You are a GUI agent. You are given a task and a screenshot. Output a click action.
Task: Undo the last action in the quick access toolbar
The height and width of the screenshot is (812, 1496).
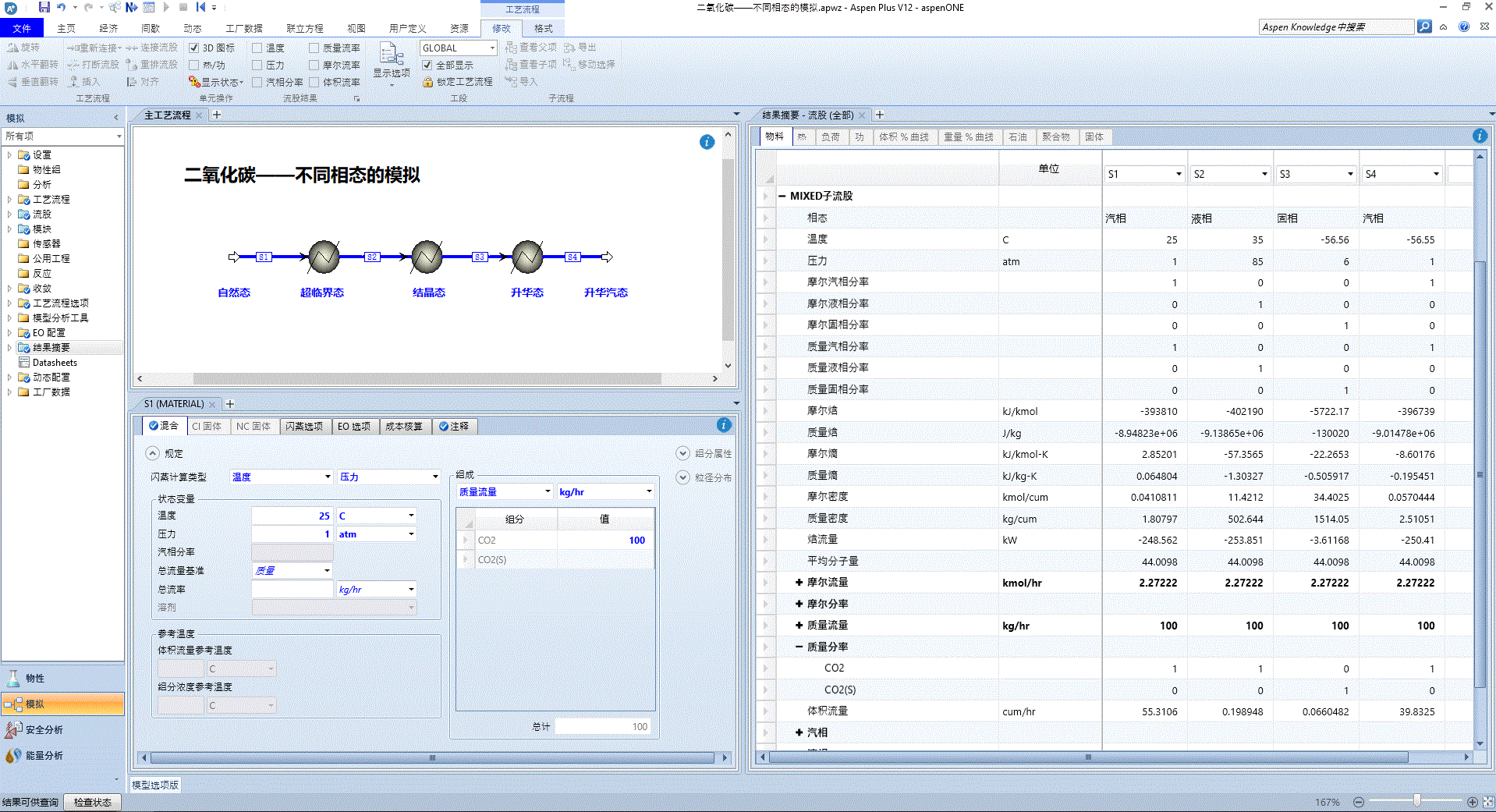pyautogui.click(x=61, y=7)
